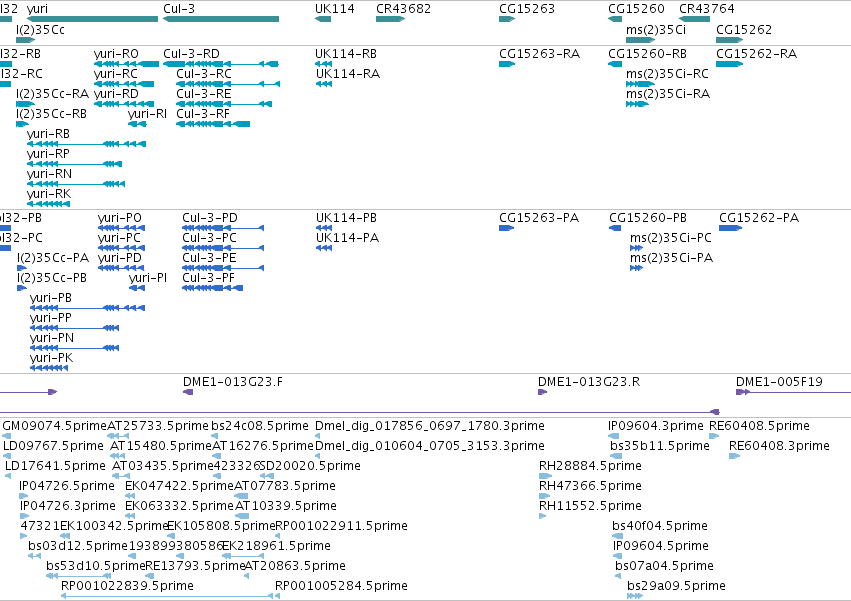This screenshot has width=851, height=601.
Task: Select transcript ms(2)35Ci-RC
Action: pos(640,84)
